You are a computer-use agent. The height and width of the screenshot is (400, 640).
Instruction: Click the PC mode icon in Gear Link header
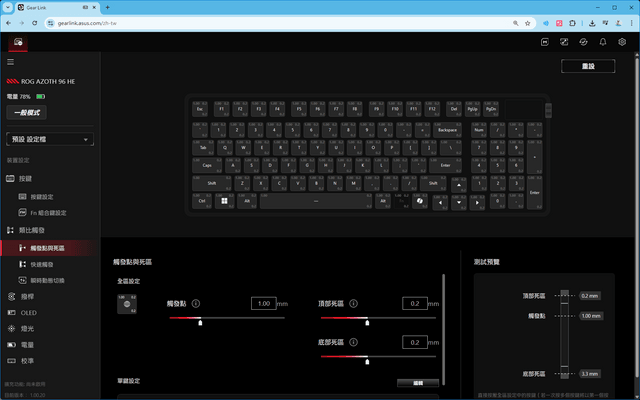[544, 42]
